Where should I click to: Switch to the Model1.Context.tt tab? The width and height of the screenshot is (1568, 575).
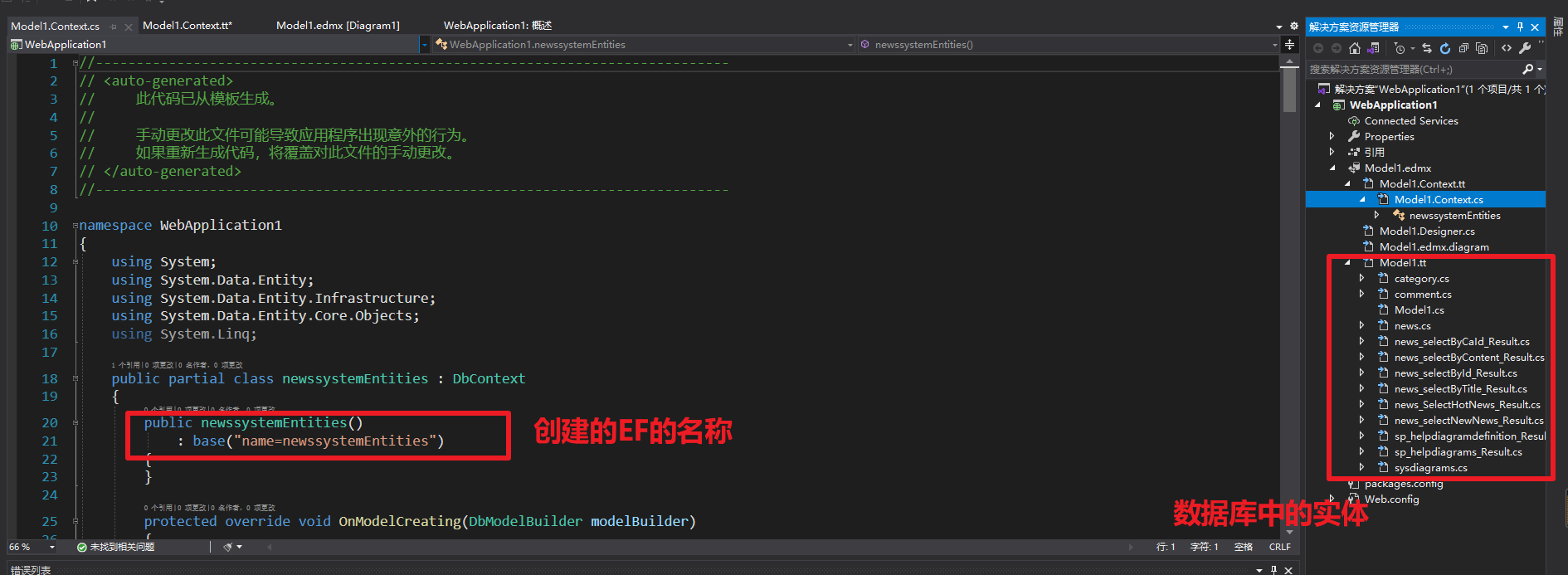(x=187, y=26)
